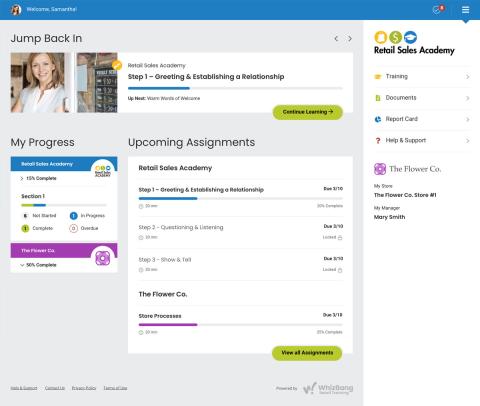Click the flower badge on The Flower Co. progress card
Screen dimensions: 480x406
tap(103, 258)
